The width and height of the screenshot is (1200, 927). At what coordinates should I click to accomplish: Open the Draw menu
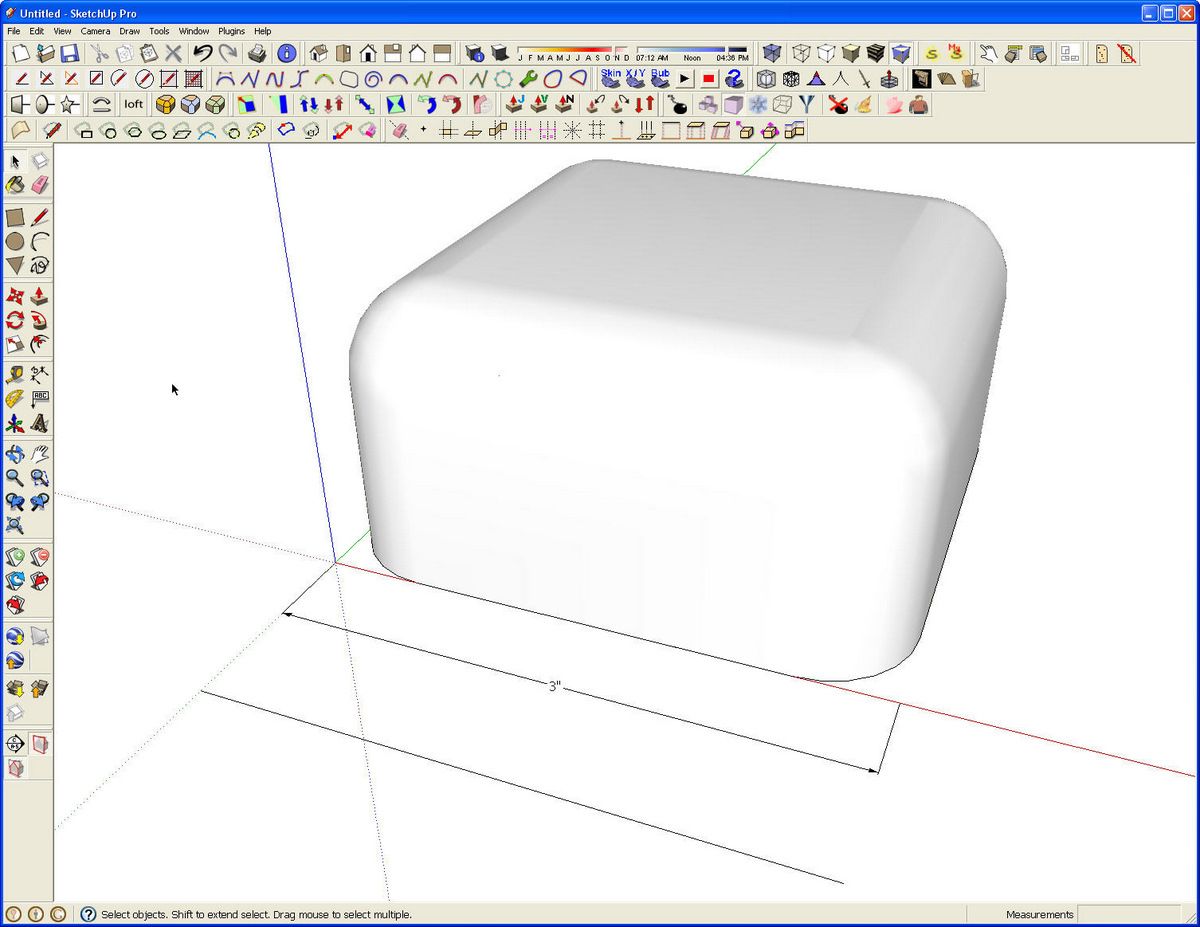coord(130,31)
